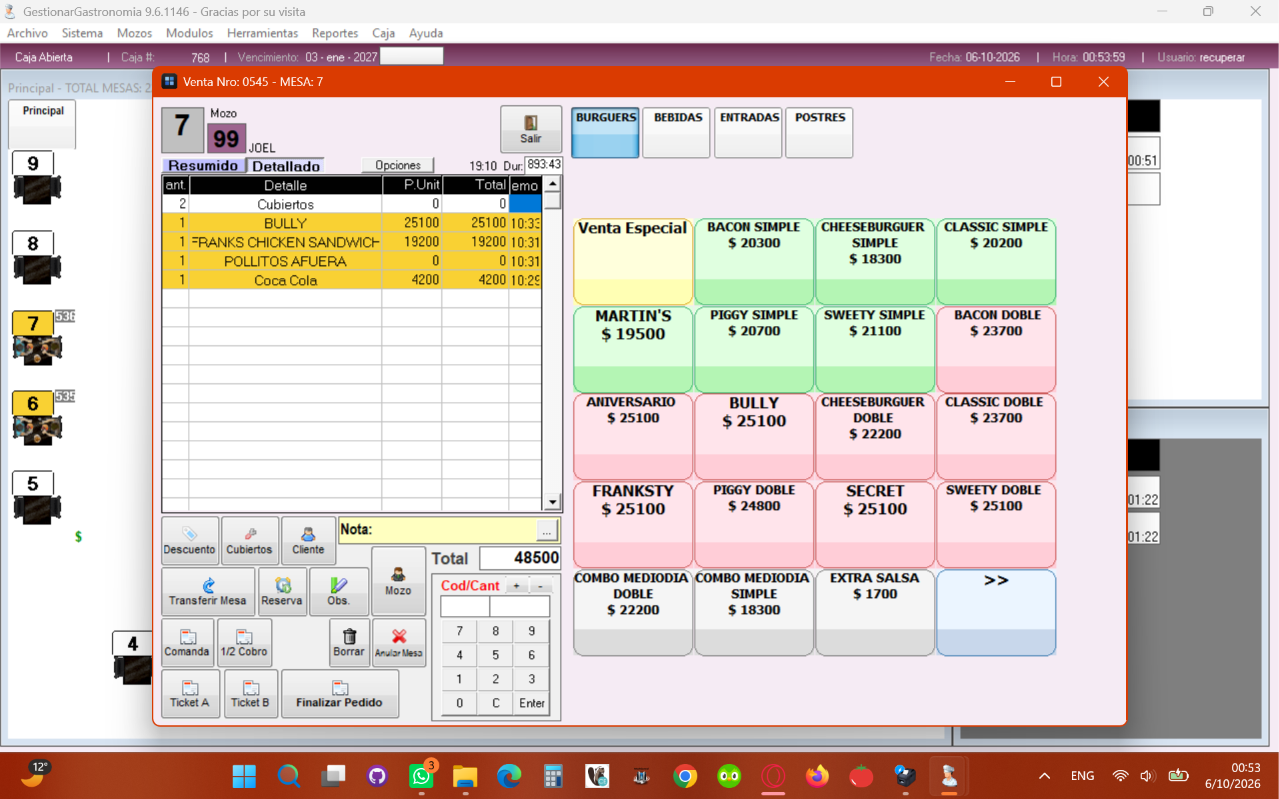Image resolution: width=1279 pixels, height=799 pixels.
Task: Launch Google Chrome from the taskbar
Action: click(x=685, y=776)
